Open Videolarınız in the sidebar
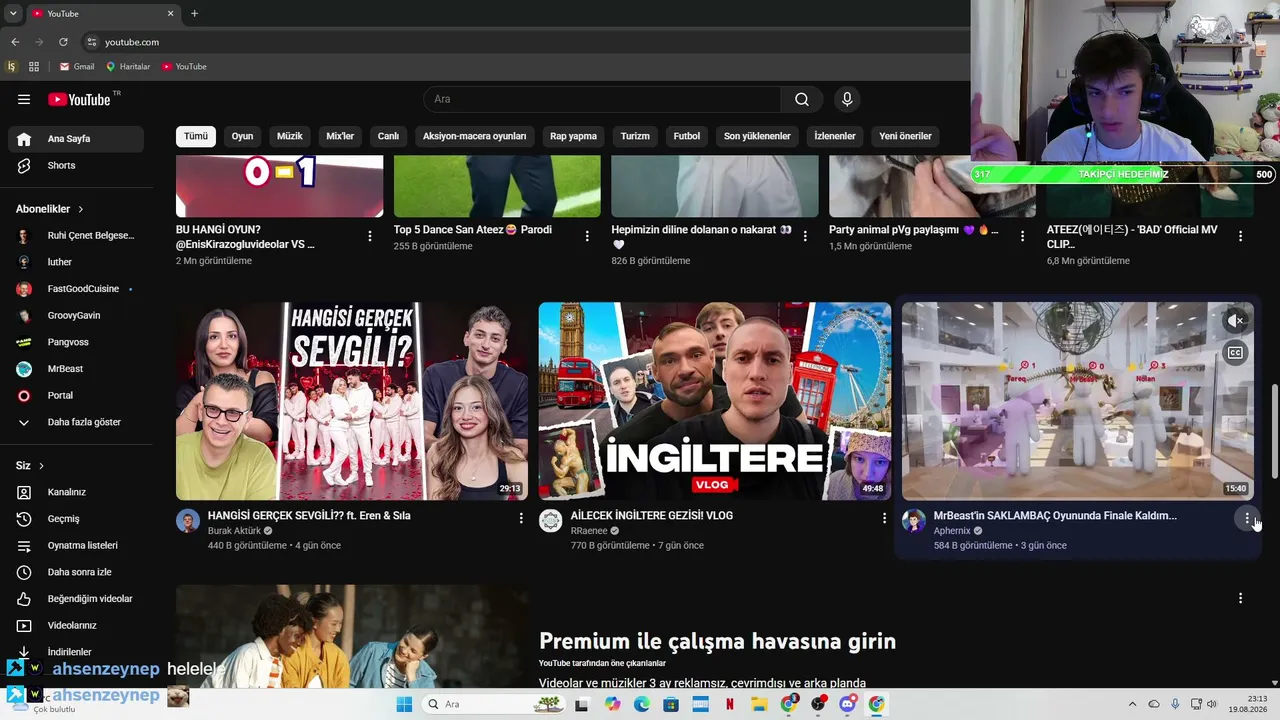 (x=76, y=625)
